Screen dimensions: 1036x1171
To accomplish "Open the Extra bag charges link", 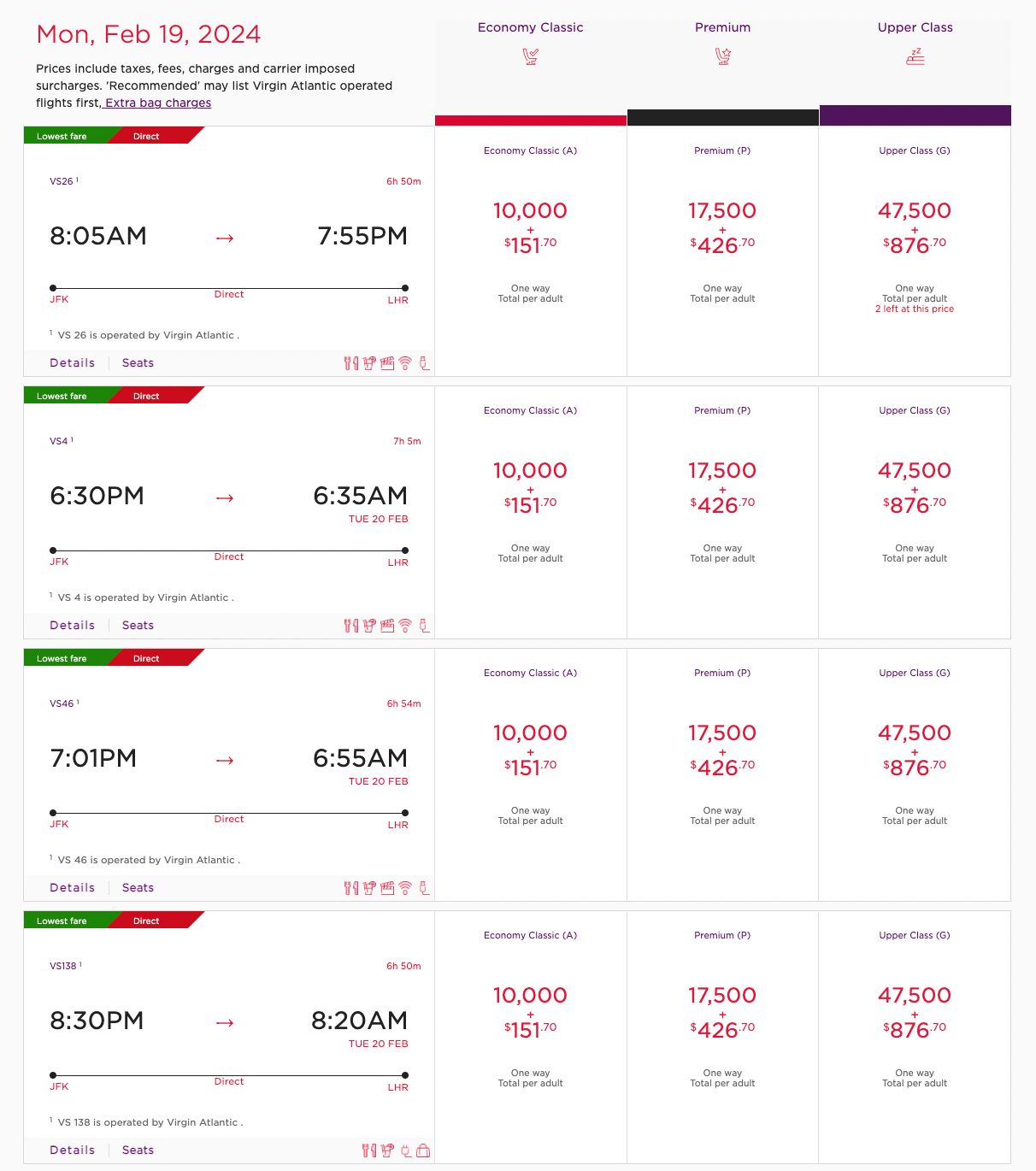I will (x=158, y=103).
